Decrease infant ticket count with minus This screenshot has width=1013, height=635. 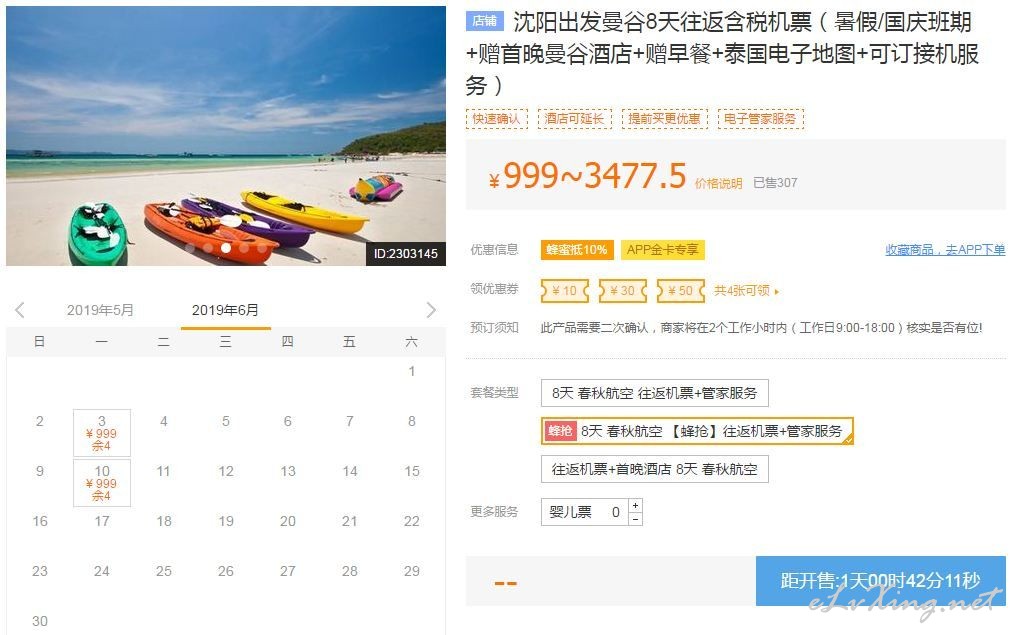(x=636, y=519)
